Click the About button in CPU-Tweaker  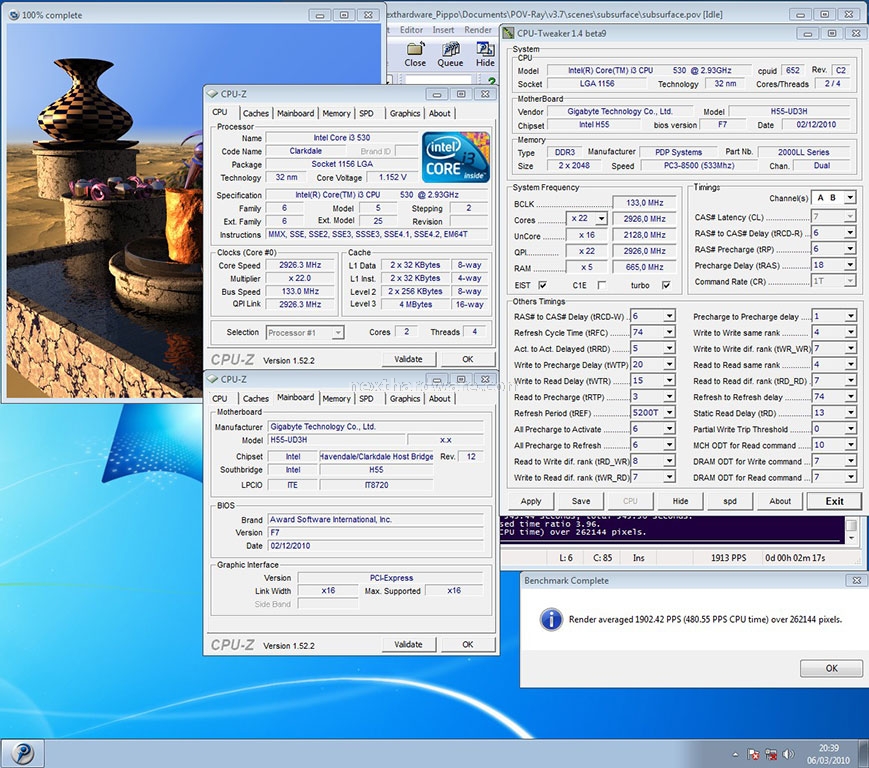point(780,501)
